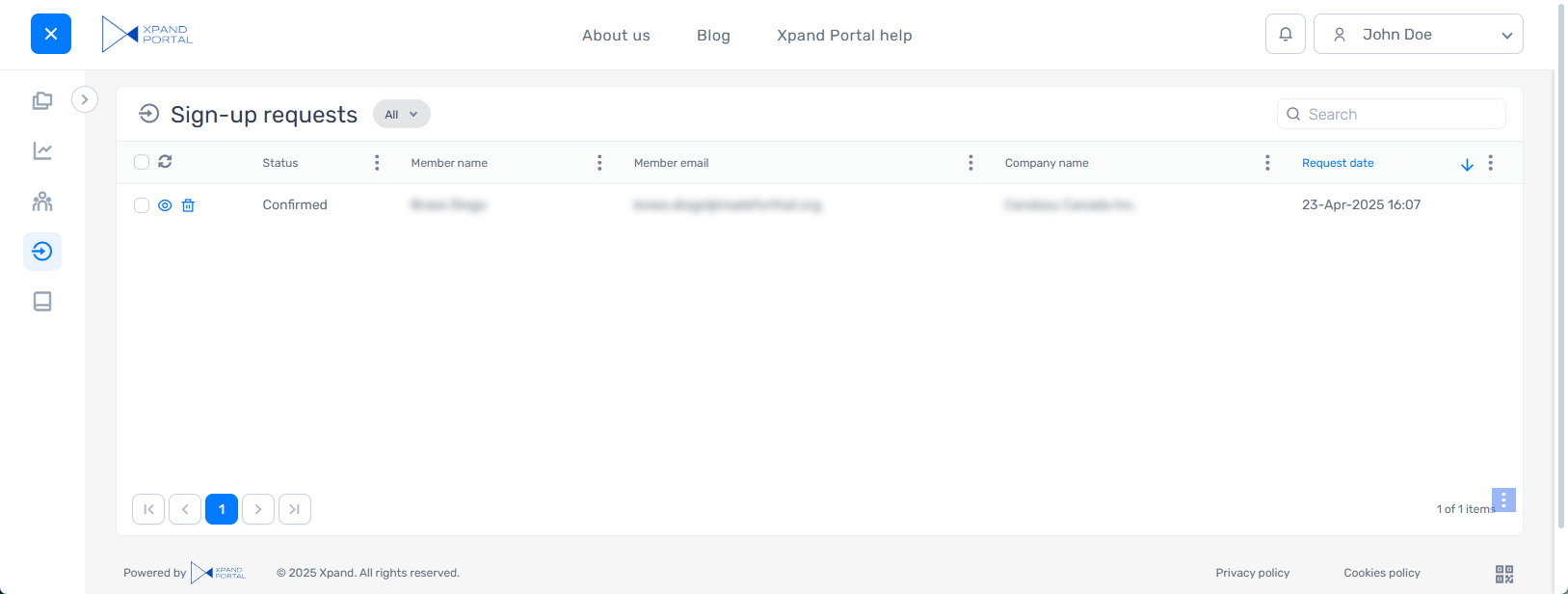Tick the select-all checkbox in header
Image resolution: width=1568 pixels, height=594 pixels.
(x=142, y=162)
